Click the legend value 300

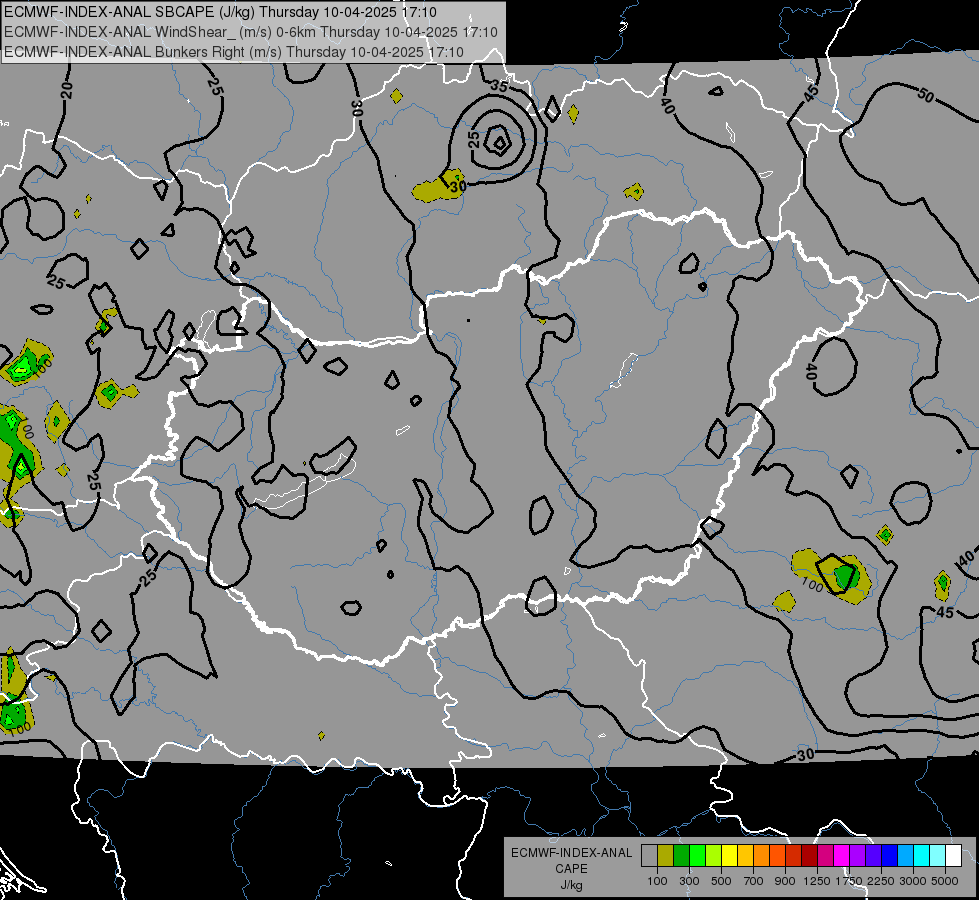point(689,881)
